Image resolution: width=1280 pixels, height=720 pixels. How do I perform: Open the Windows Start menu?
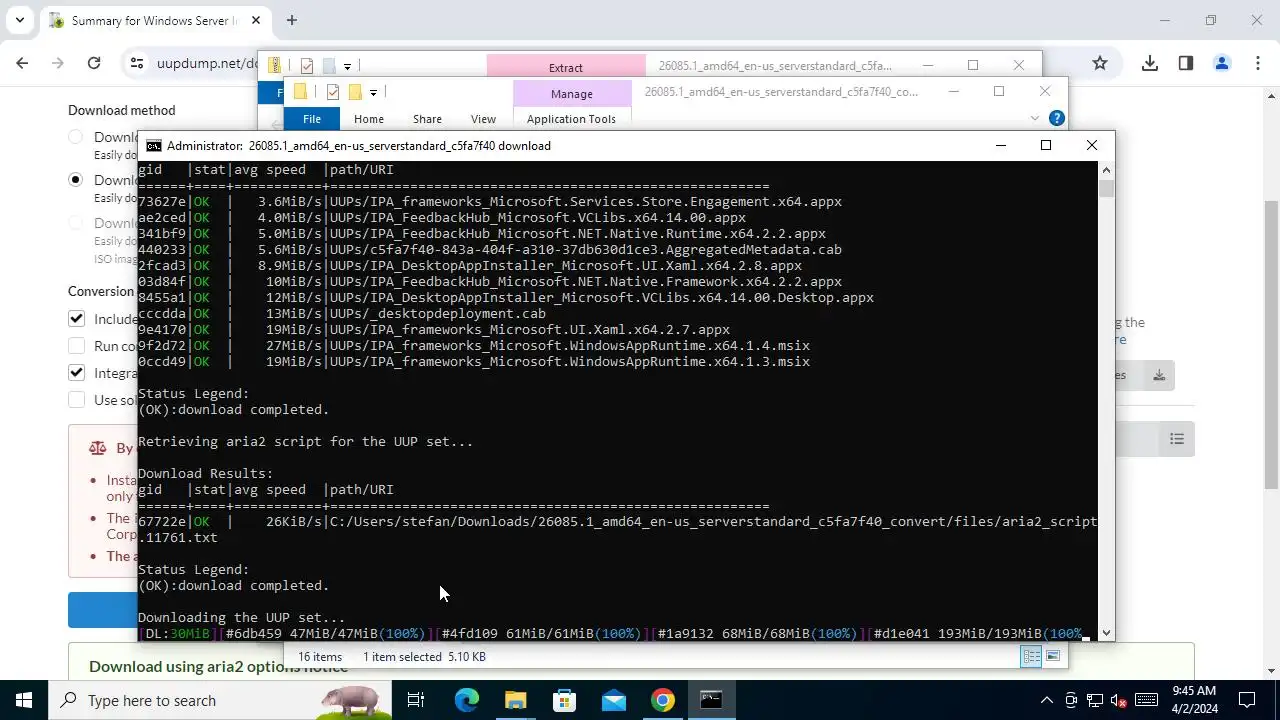(x=24, y=700)
